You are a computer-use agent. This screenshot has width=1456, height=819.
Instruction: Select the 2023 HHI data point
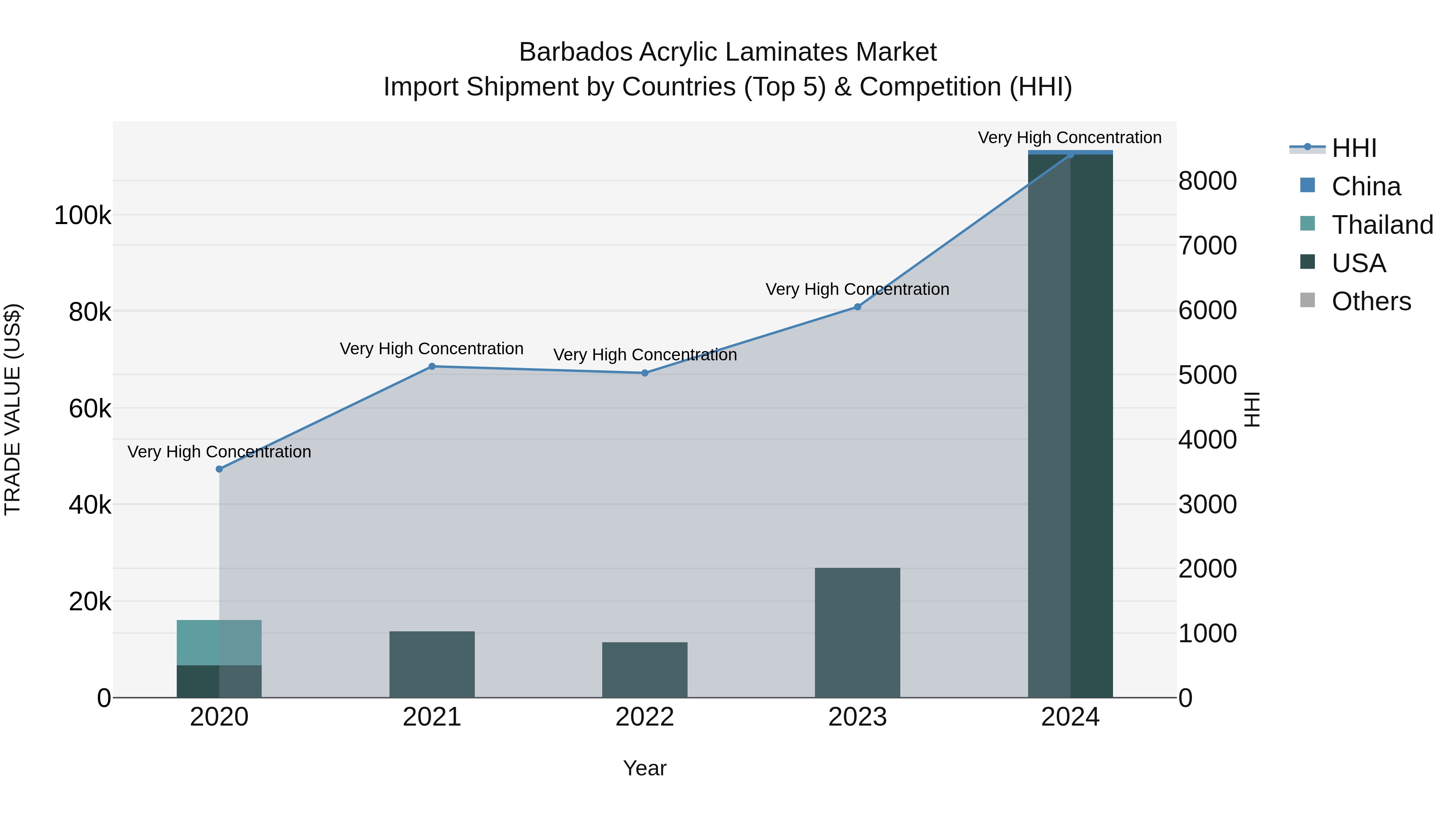coord(857,307)
